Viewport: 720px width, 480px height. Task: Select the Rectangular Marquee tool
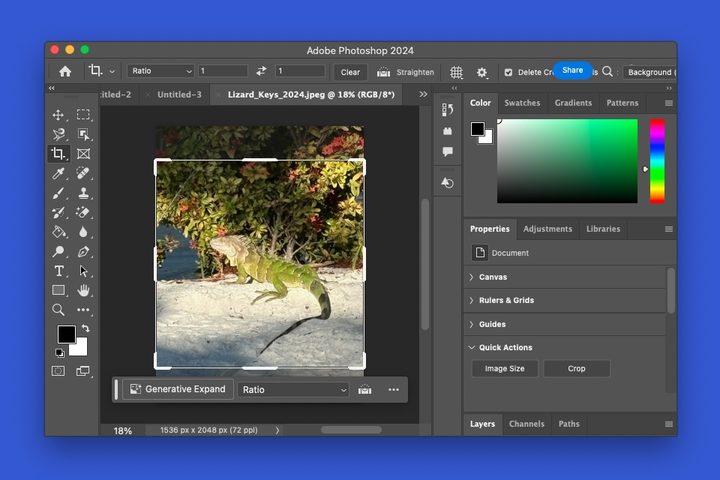[x=83, y=114]
